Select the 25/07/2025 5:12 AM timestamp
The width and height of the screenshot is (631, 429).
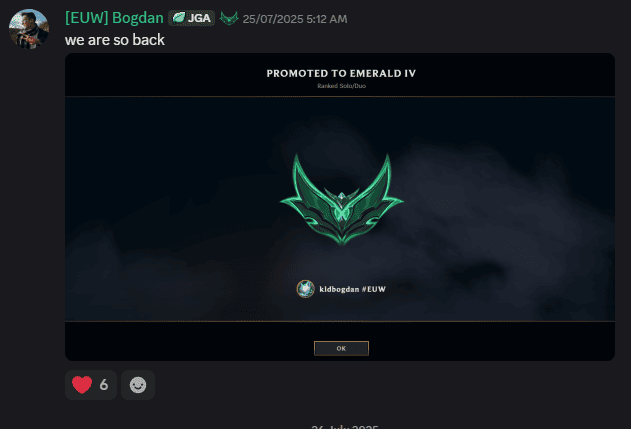tap(295, 19)
